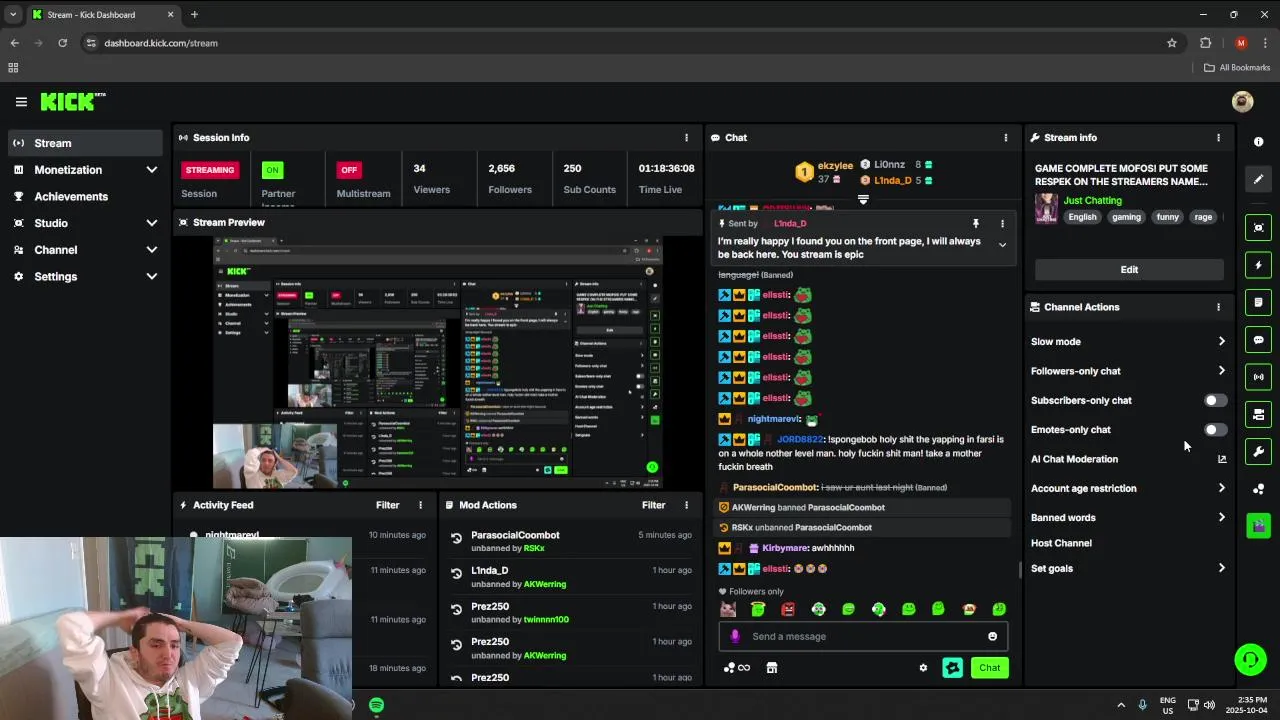
Task: Click Filter in Mod Actions
Action: tap(653, 505)
